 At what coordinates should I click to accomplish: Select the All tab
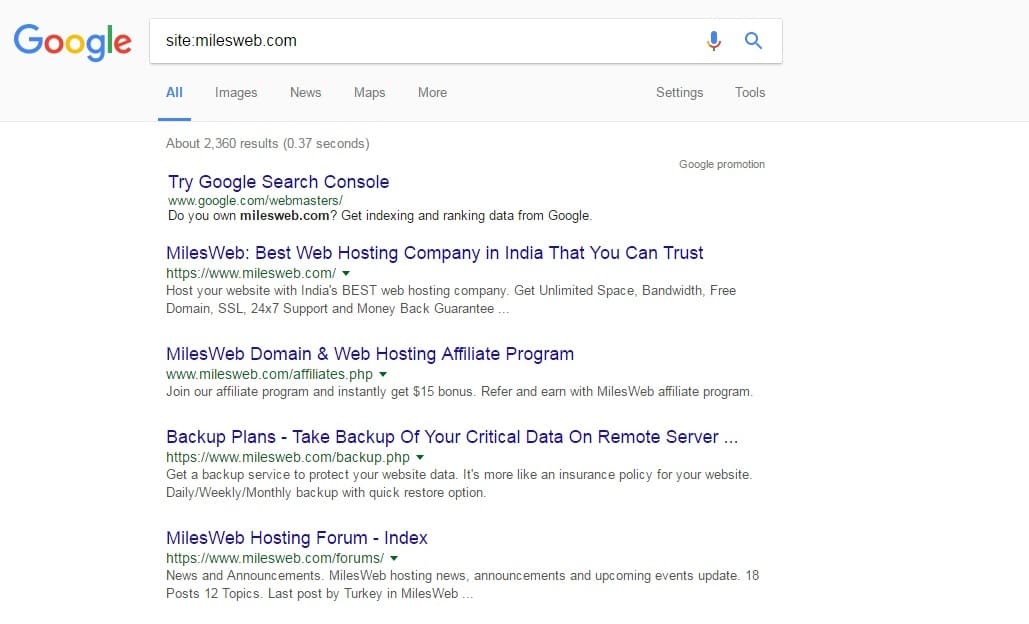point(174,93)
